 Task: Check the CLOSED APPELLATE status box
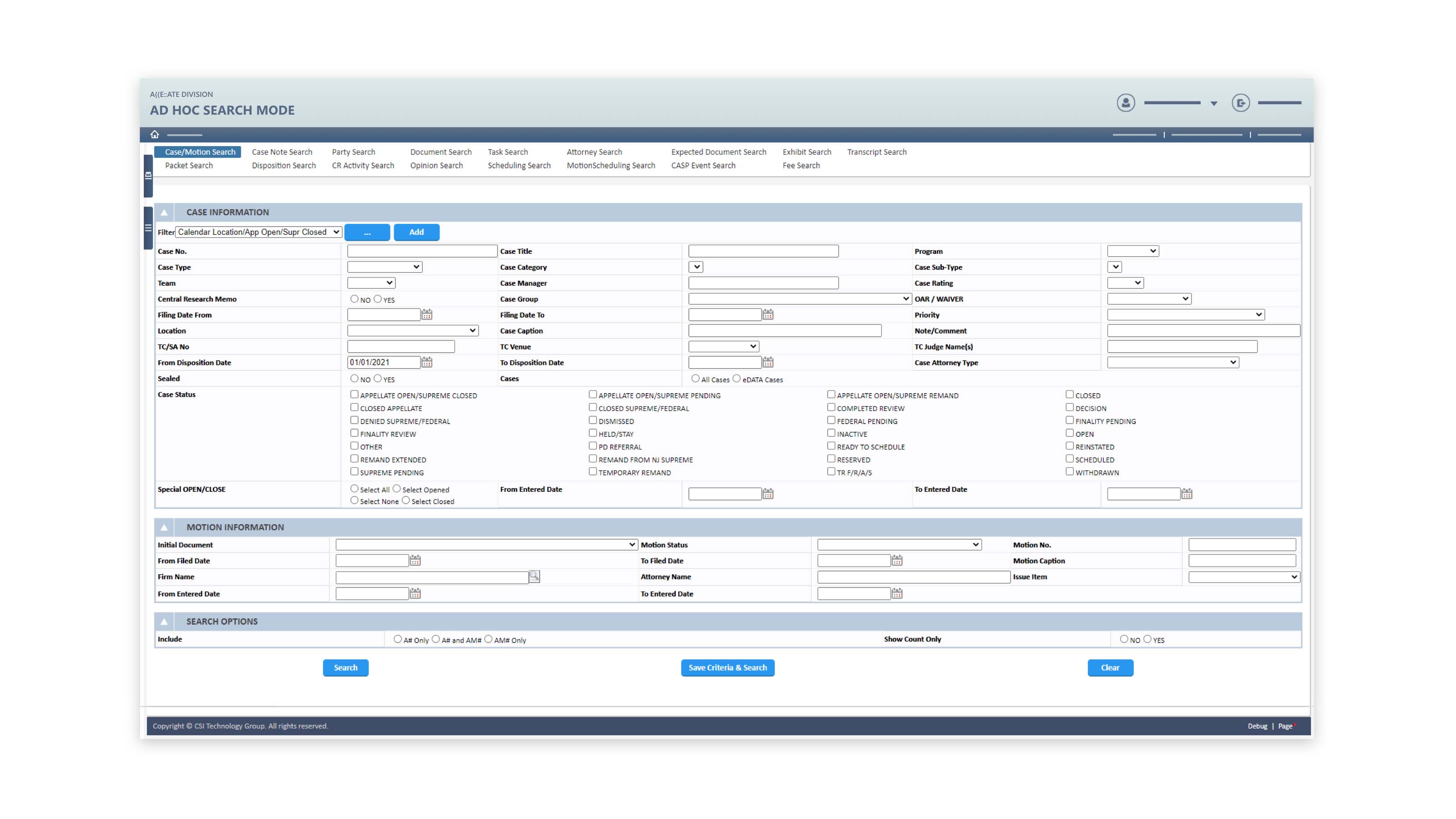coord(354,408)
